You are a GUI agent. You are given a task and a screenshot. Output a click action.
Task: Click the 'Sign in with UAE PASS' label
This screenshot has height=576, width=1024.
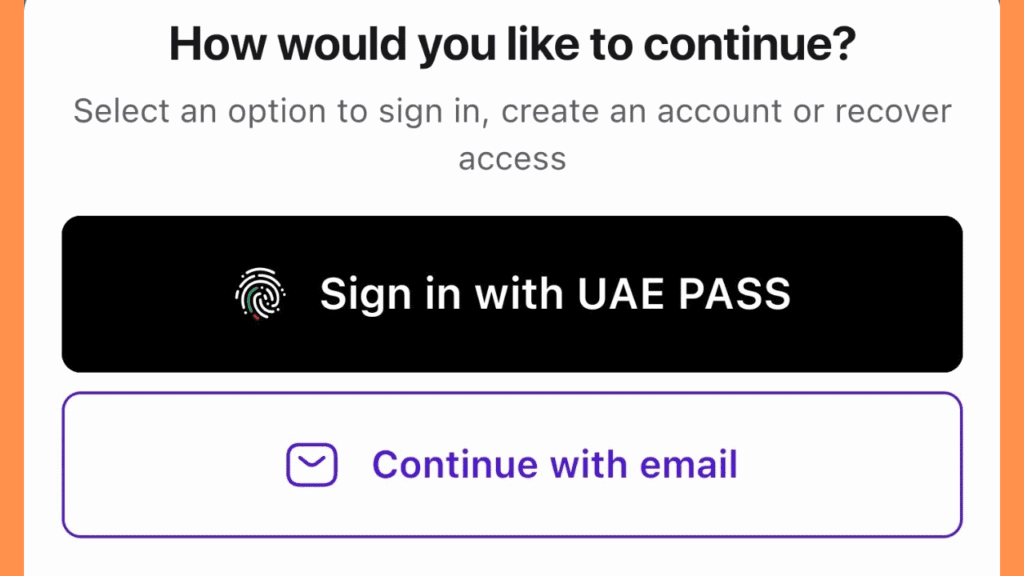tap(554, 293)
